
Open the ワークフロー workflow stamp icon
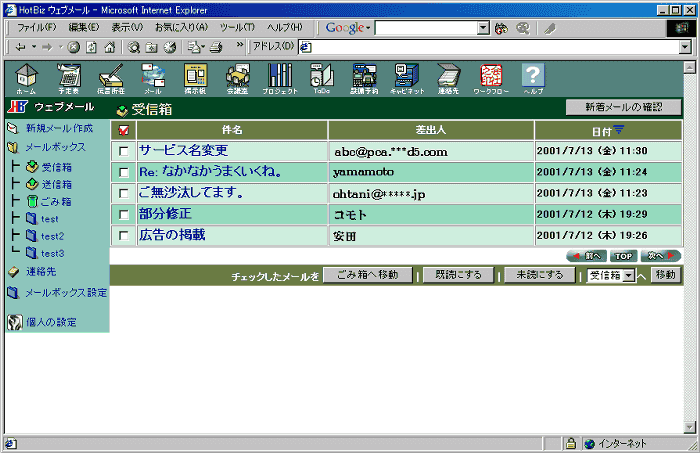491,78
